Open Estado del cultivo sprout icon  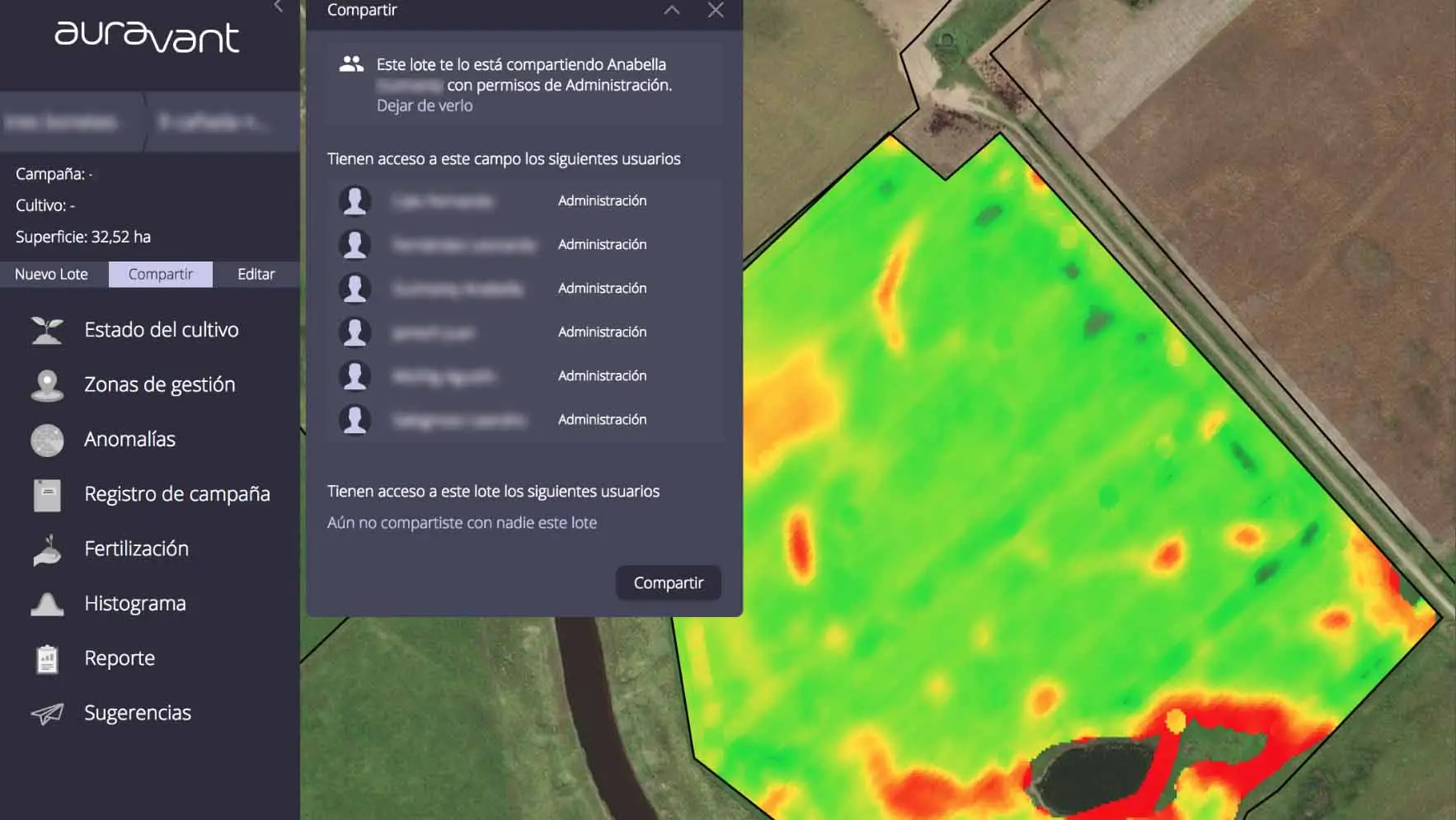point(47,330)
